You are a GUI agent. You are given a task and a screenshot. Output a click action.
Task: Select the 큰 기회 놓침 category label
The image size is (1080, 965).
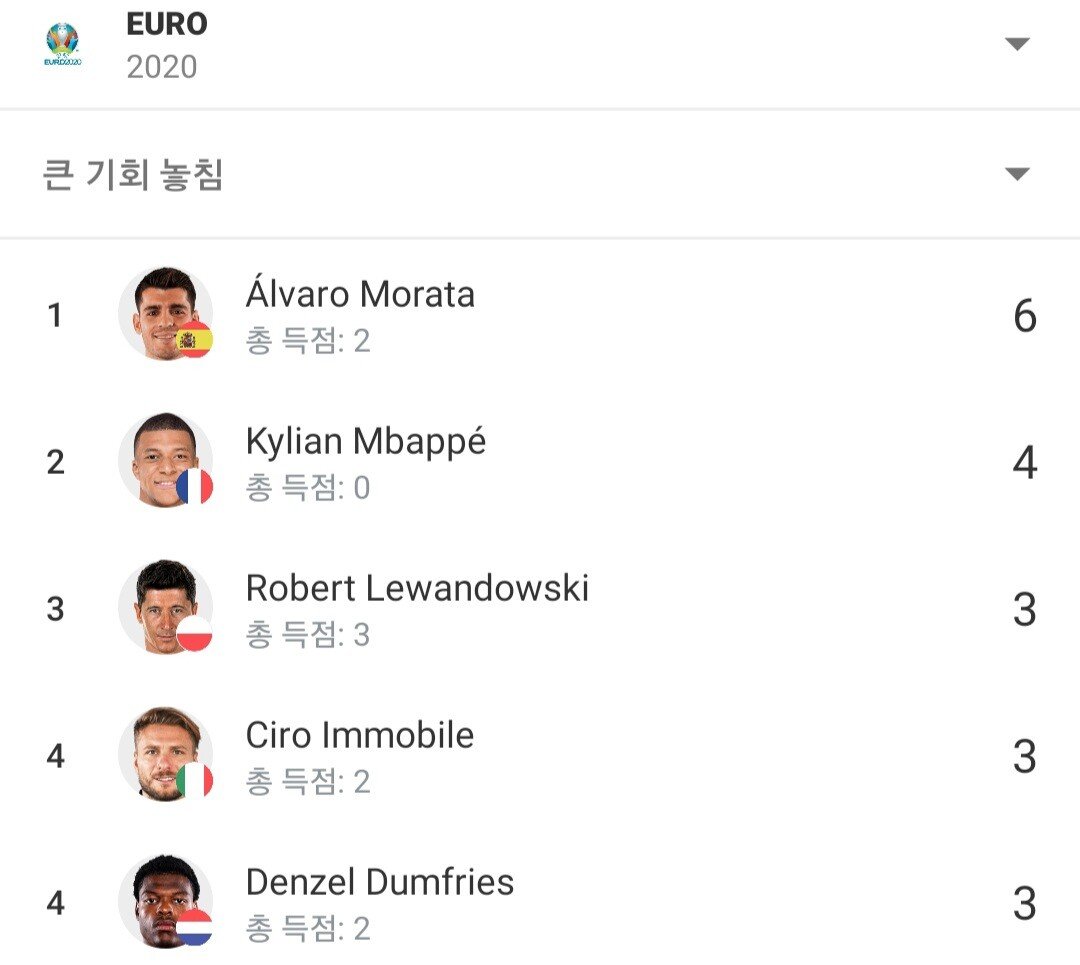[x=133, y=175]
